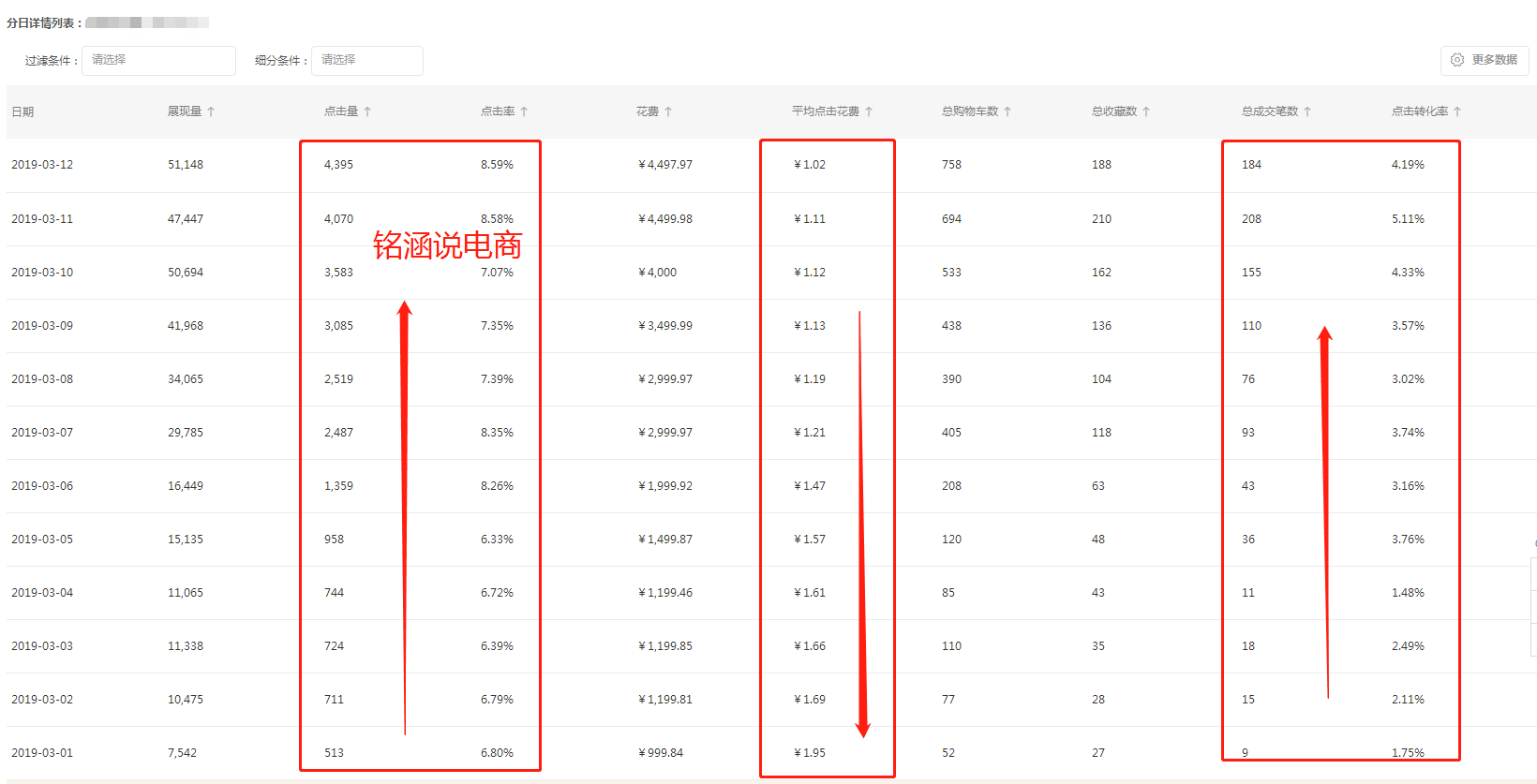Select the 2019-03-03 date cell
The height and width of the screenshot is (784, 1537).
tap(42, 646)
